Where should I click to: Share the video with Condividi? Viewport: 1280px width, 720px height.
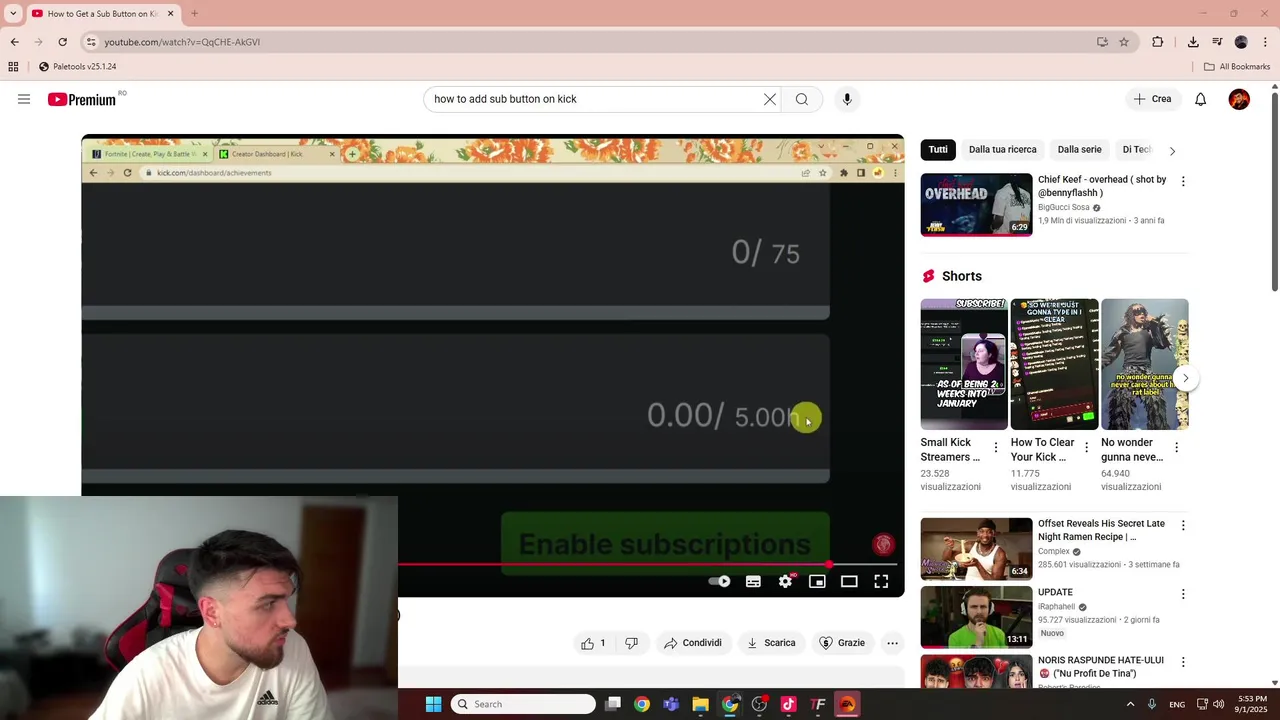coord(692,643)
